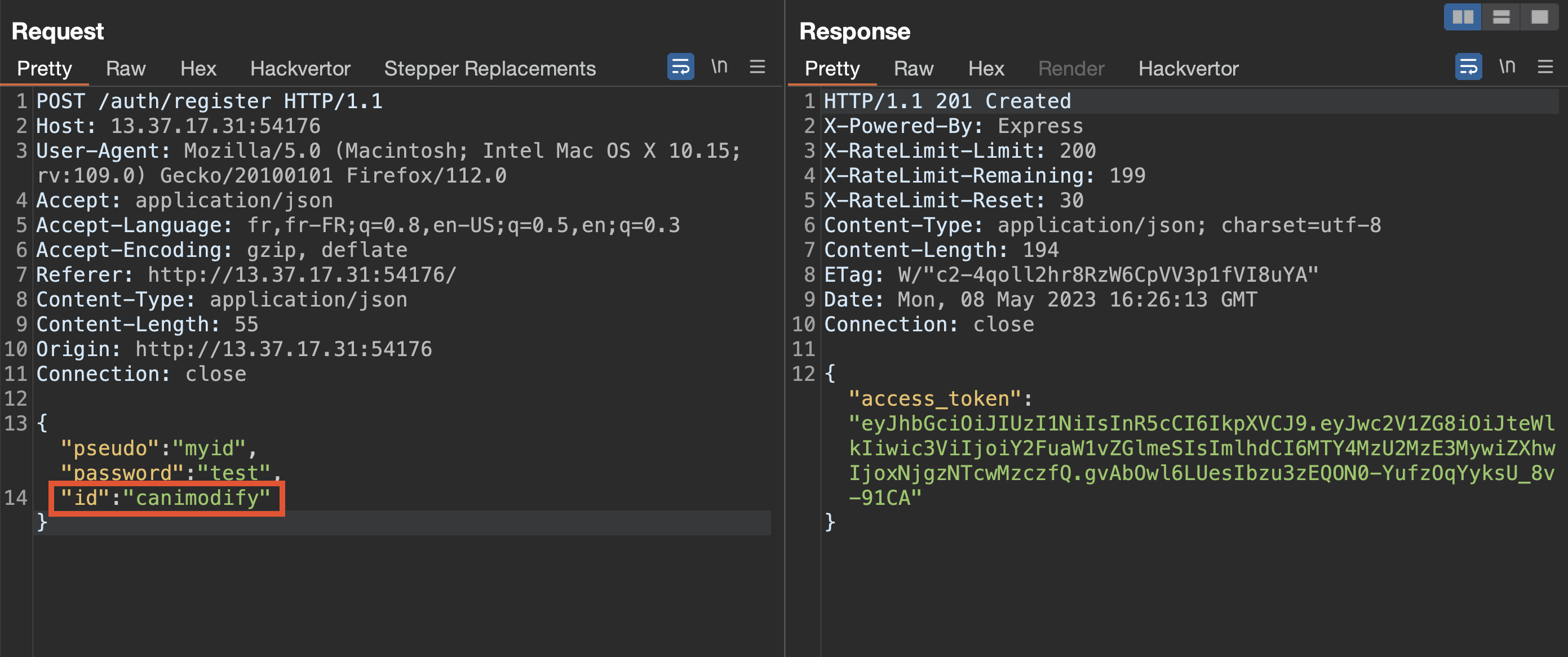Open Request Hackvertor tab

300,69
